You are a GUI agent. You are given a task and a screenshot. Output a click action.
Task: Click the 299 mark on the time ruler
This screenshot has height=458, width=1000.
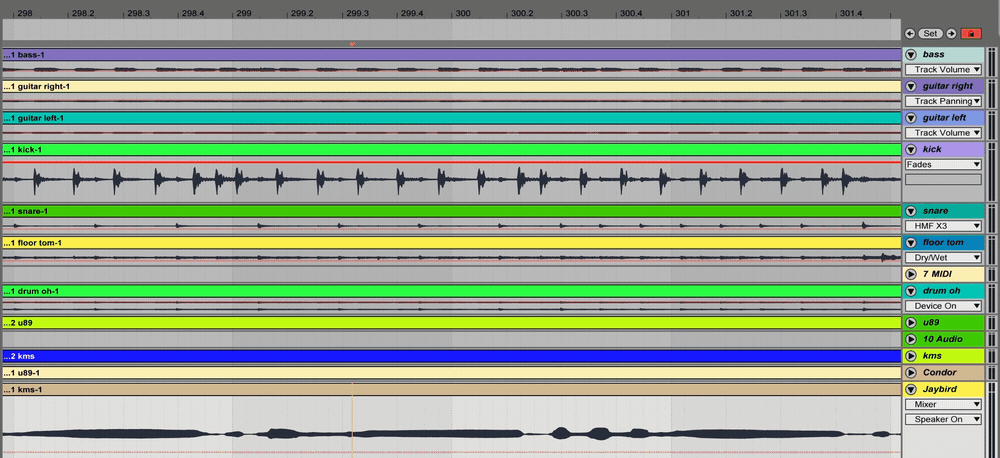[243, 13]
